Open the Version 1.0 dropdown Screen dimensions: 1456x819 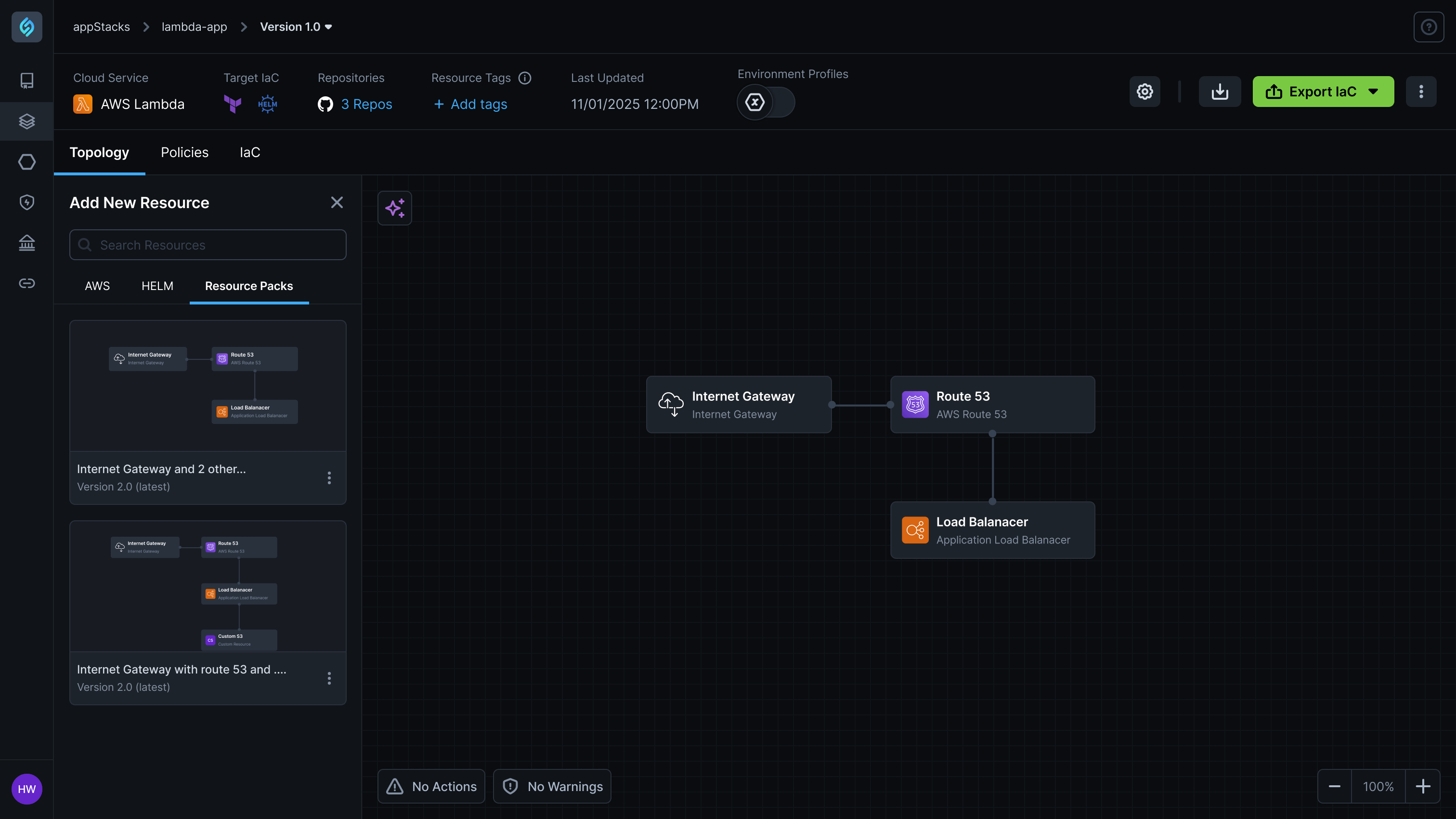click(x=296, y=26)
